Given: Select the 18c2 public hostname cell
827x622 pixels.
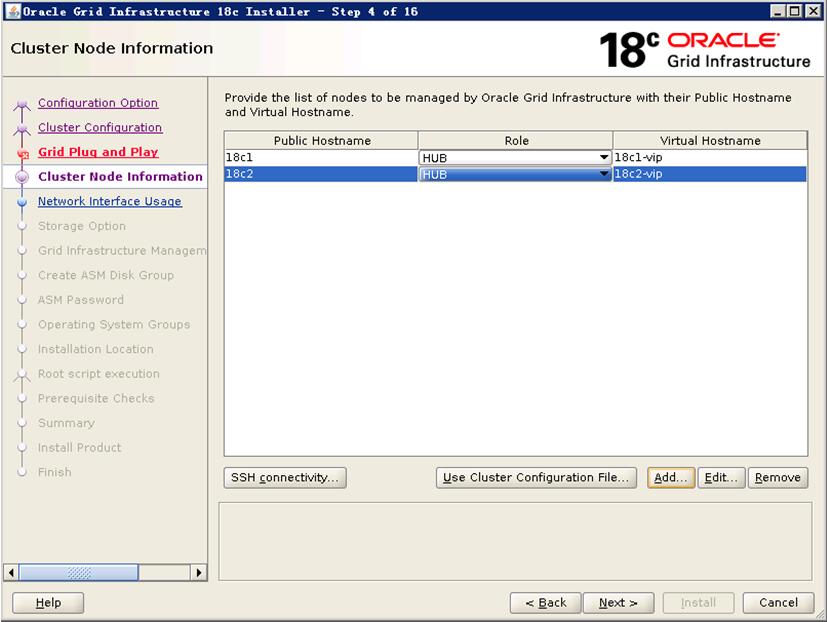Looking at the screenshot, I should coord(321,174).
